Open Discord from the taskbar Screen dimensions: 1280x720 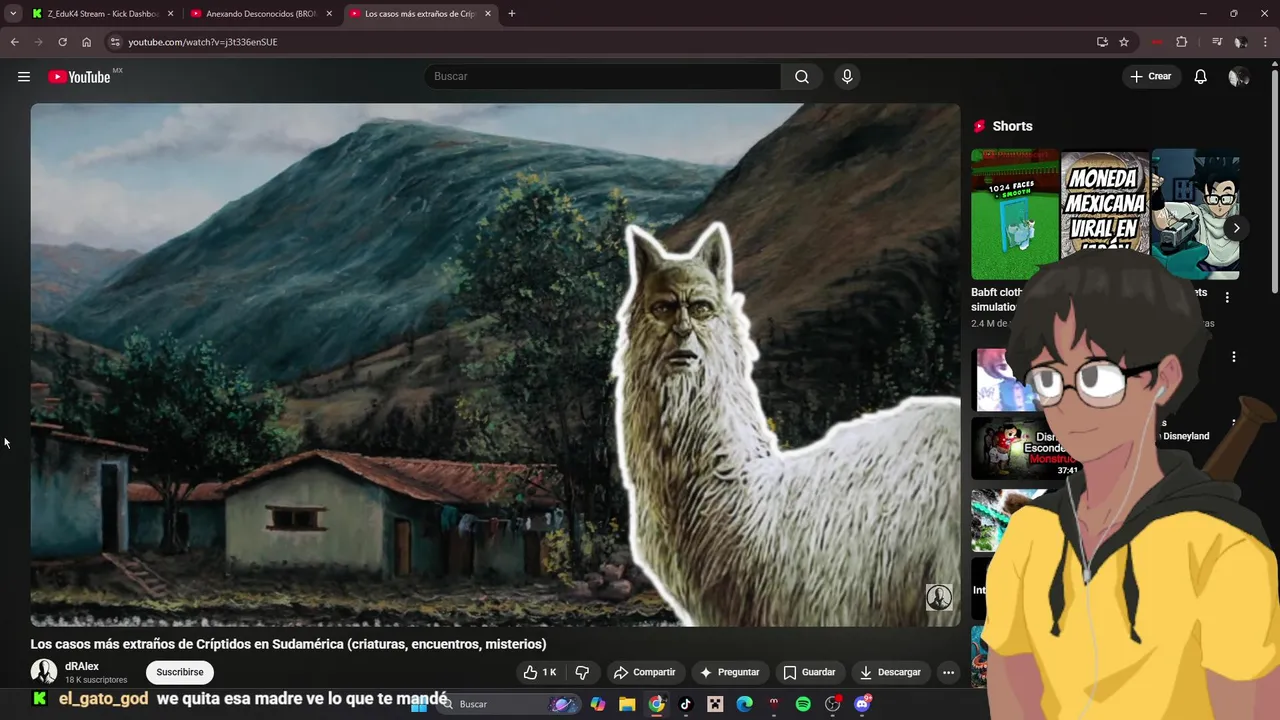(x=862, y=704)
